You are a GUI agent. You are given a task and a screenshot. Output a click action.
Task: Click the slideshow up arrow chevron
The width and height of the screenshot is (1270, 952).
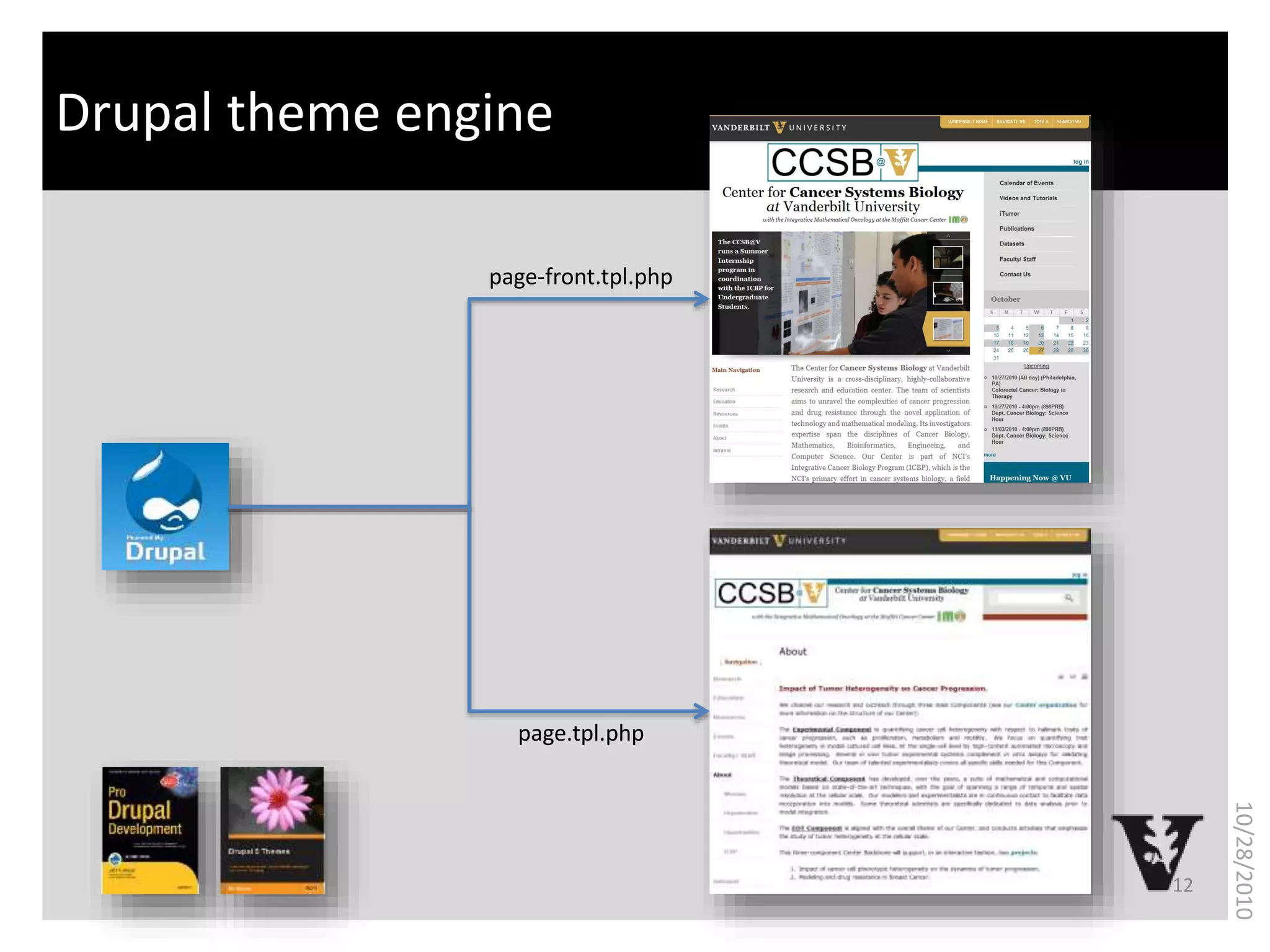click(x=948, y=237)
